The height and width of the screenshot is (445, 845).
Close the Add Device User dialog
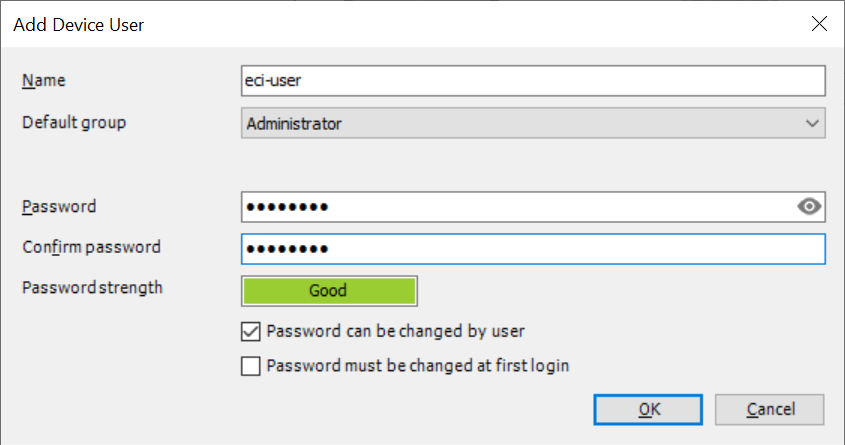point(819,24)
